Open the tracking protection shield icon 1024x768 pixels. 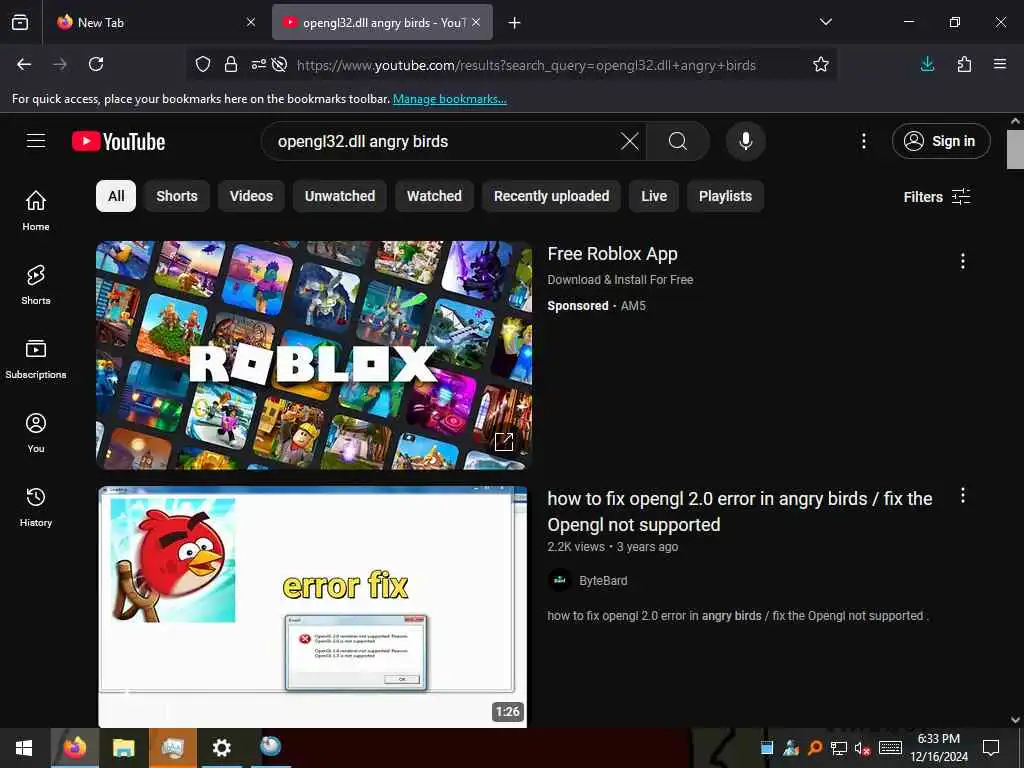(x=203, y=65)
